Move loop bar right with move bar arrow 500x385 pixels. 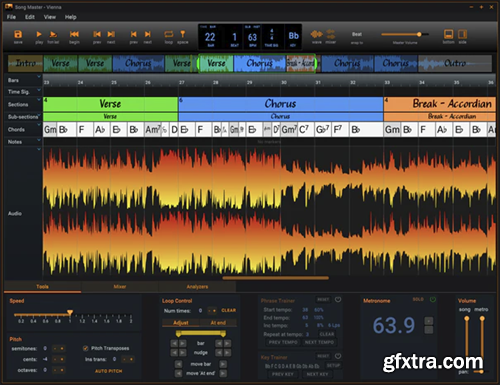(223, 364)
